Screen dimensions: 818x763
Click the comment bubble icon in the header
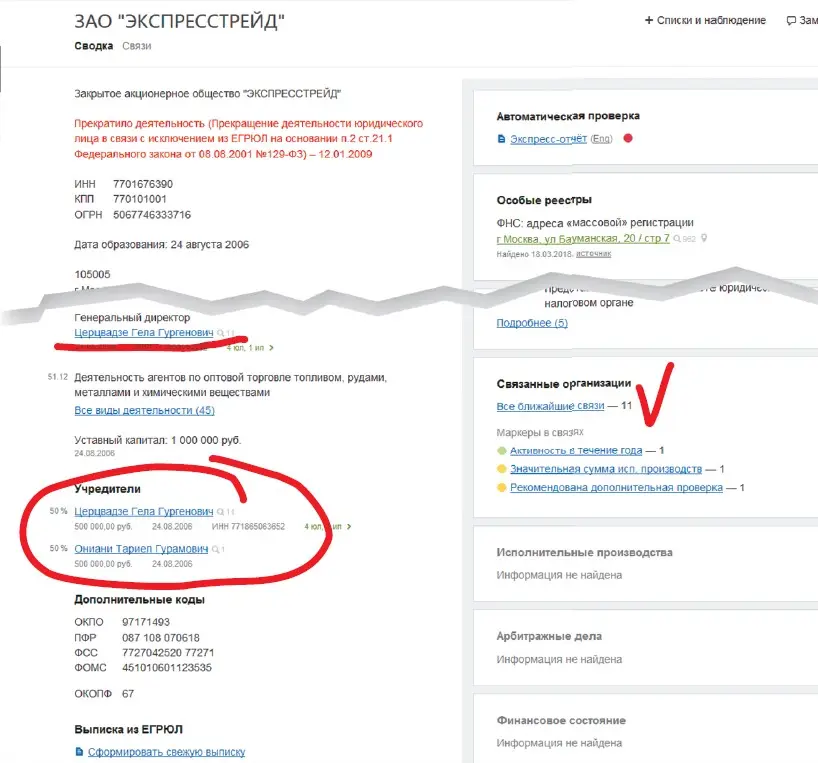point(791,20)
